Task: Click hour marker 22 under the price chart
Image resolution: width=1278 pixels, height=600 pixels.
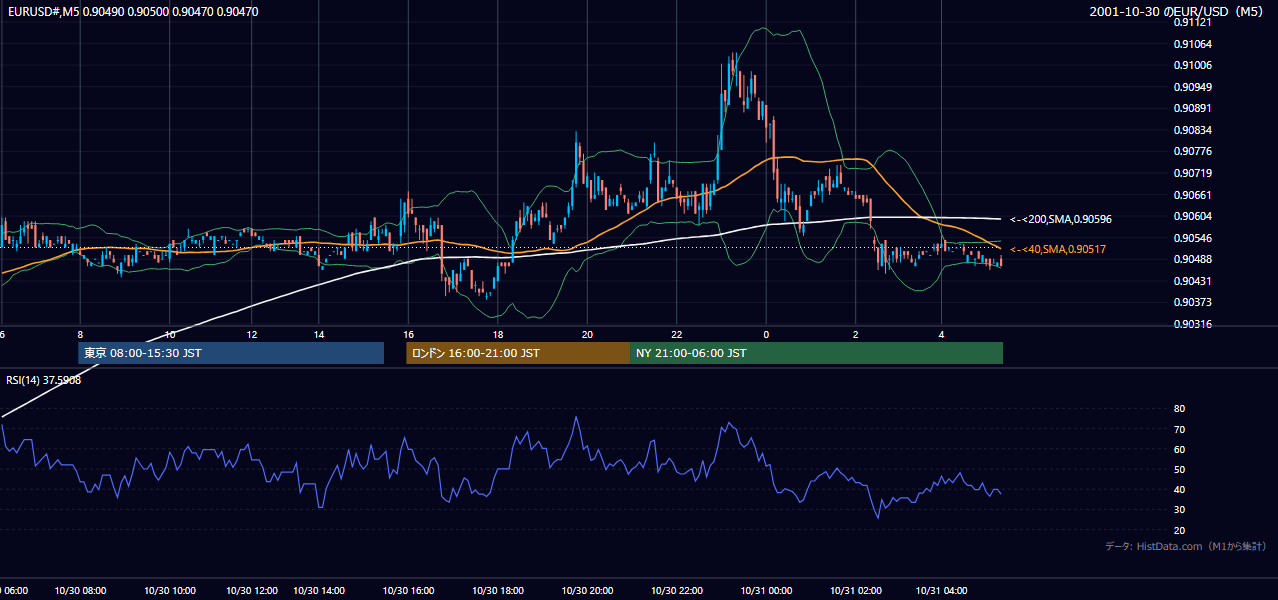Action: (677, 334)
